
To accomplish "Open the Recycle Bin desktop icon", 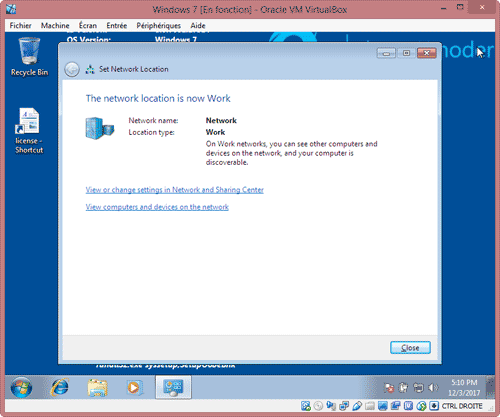I will click(29, 57).
